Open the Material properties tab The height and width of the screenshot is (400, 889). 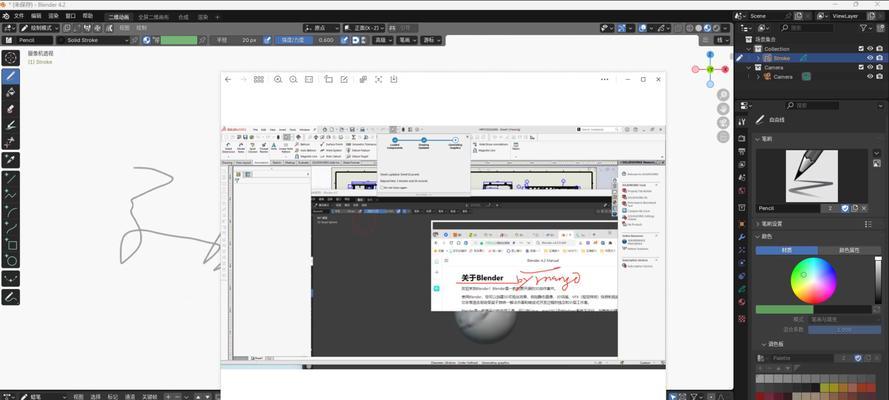pyautogui.click(x=742, y=302)
